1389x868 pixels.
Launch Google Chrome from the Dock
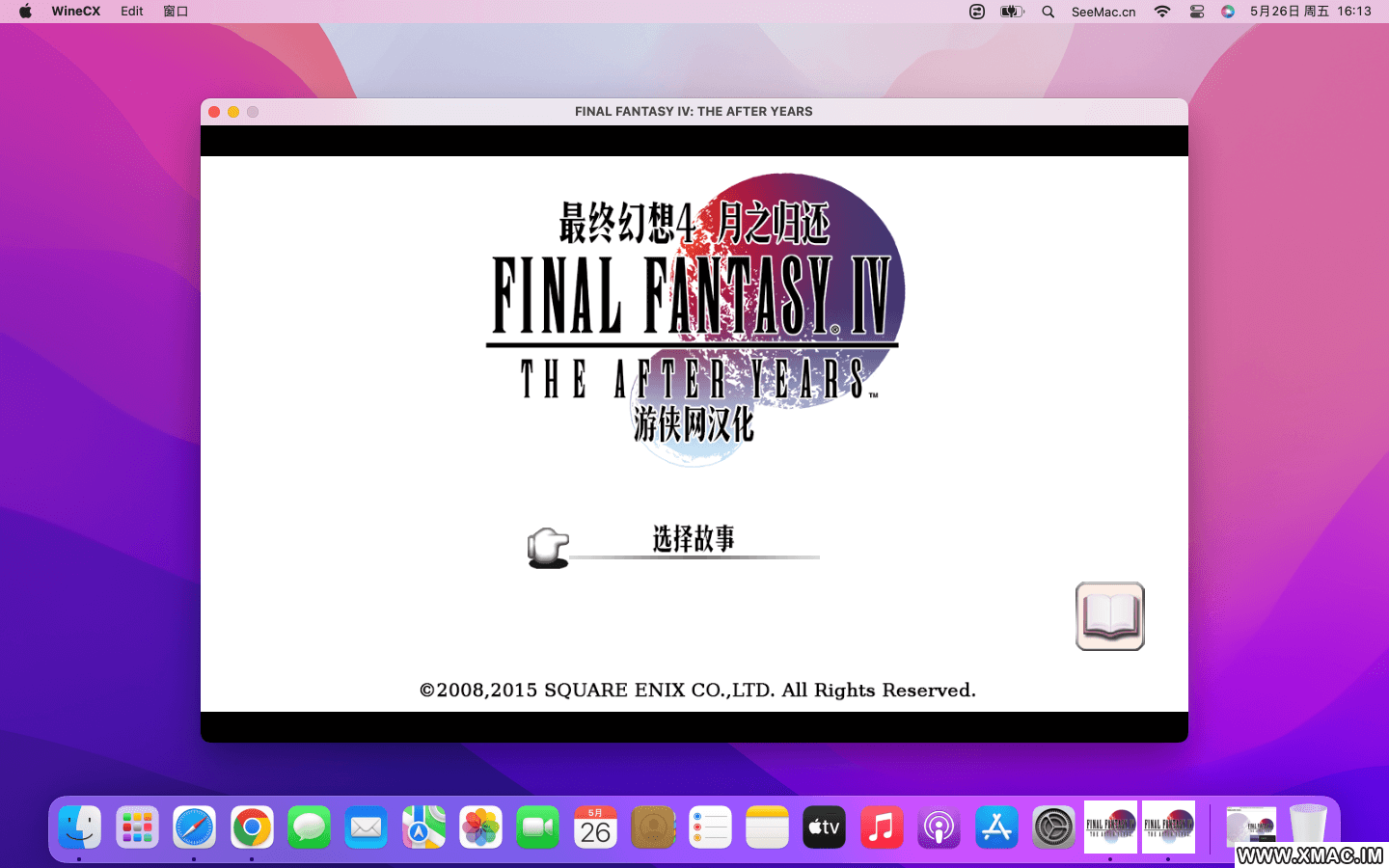[x=252, y=827]
